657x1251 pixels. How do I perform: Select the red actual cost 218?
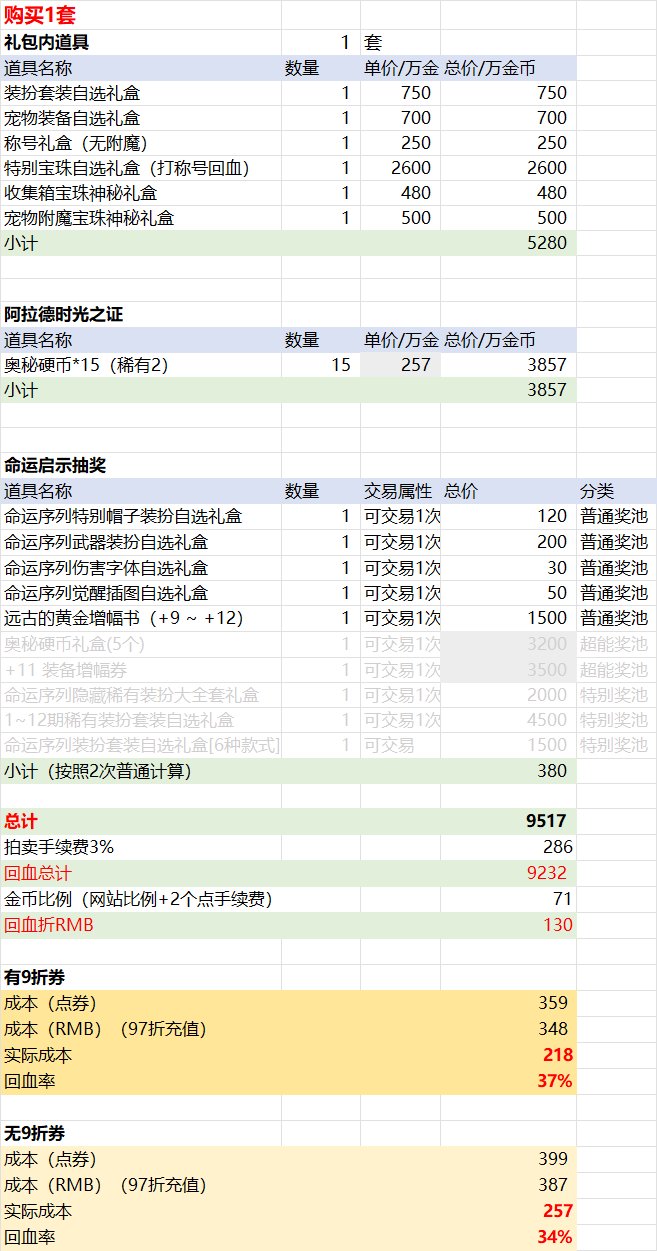click(x=558, y=1054)
